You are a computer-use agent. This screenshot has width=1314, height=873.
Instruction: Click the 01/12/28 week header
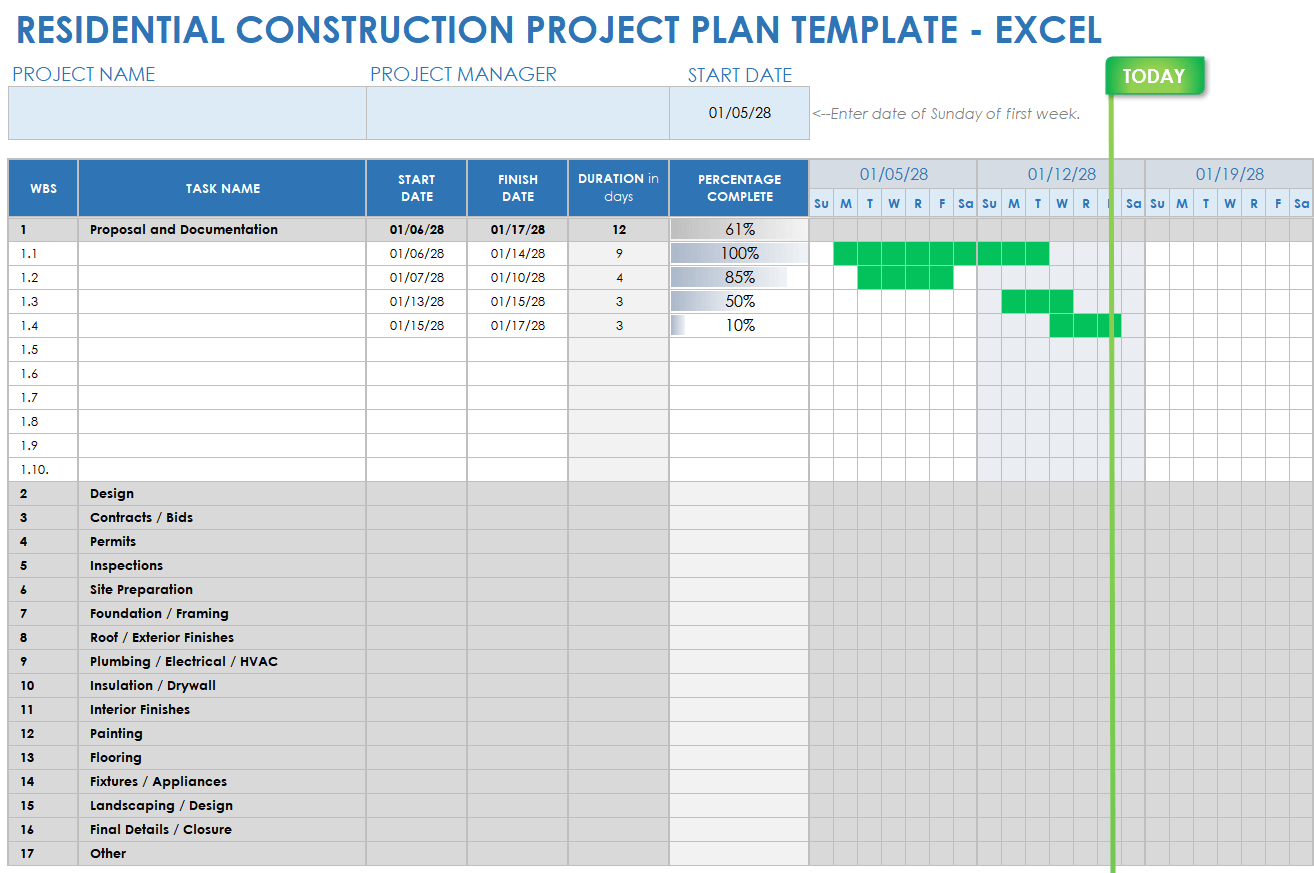(x=1061, y=174)
